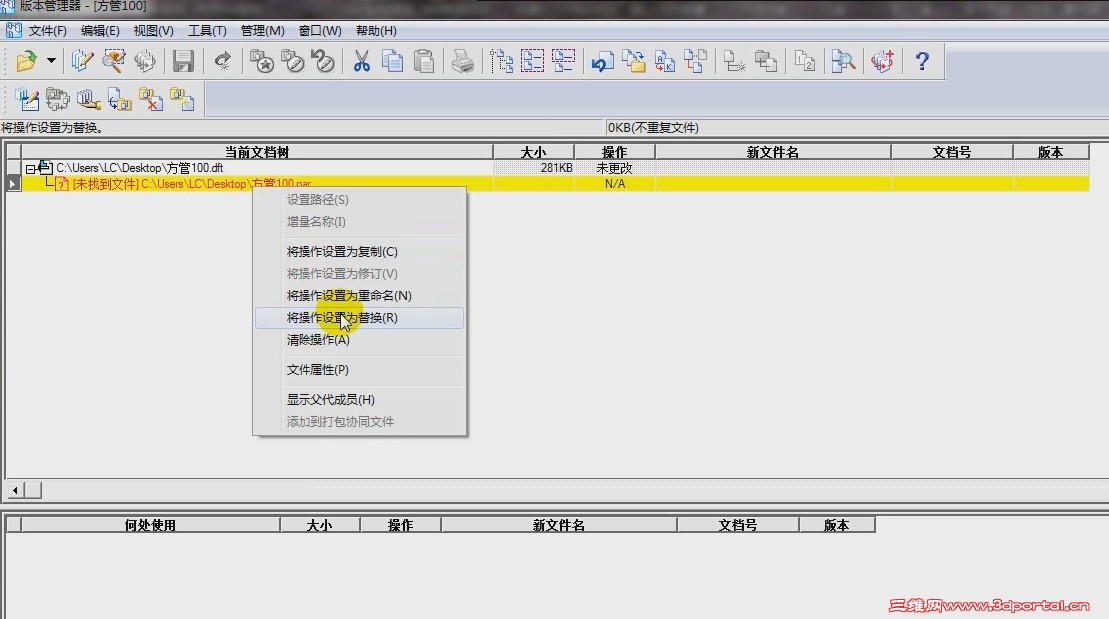Click the 281KB size cell

[x=533, y=168]
